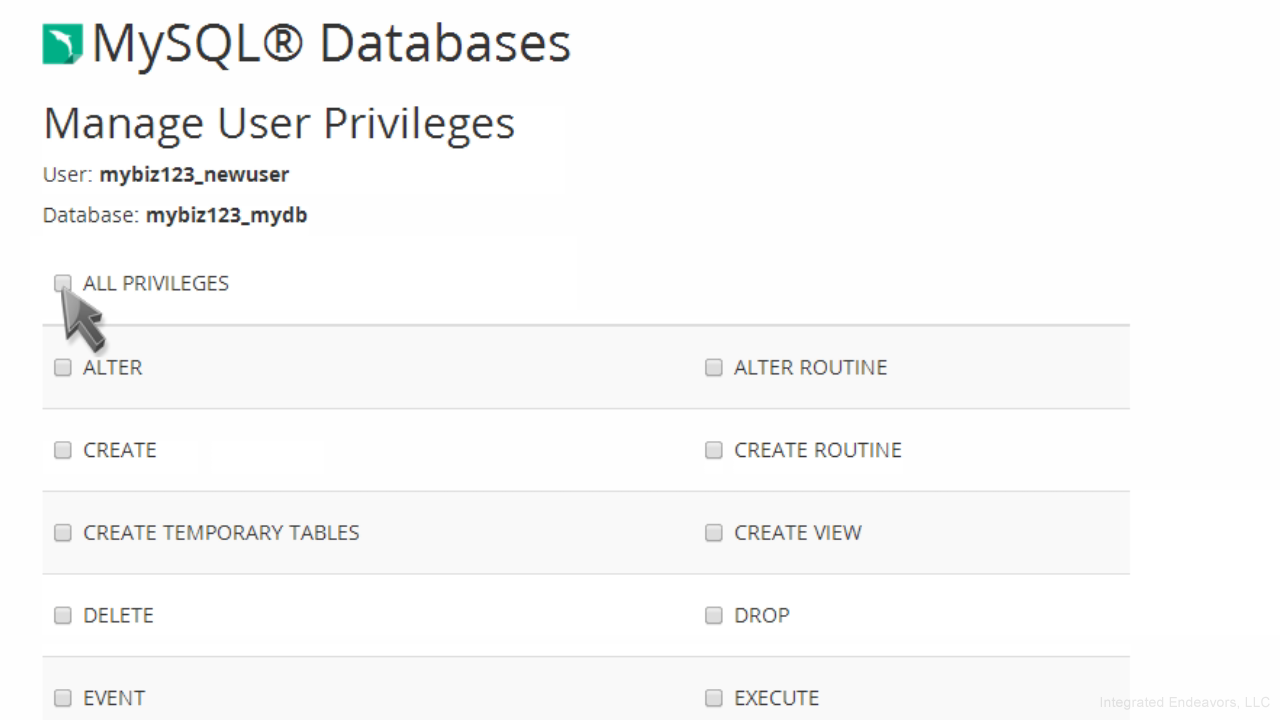Screen dimensions: 1280x720
Task: Tick the ALTER privilege checkbox
Action: tap(63, 367)
